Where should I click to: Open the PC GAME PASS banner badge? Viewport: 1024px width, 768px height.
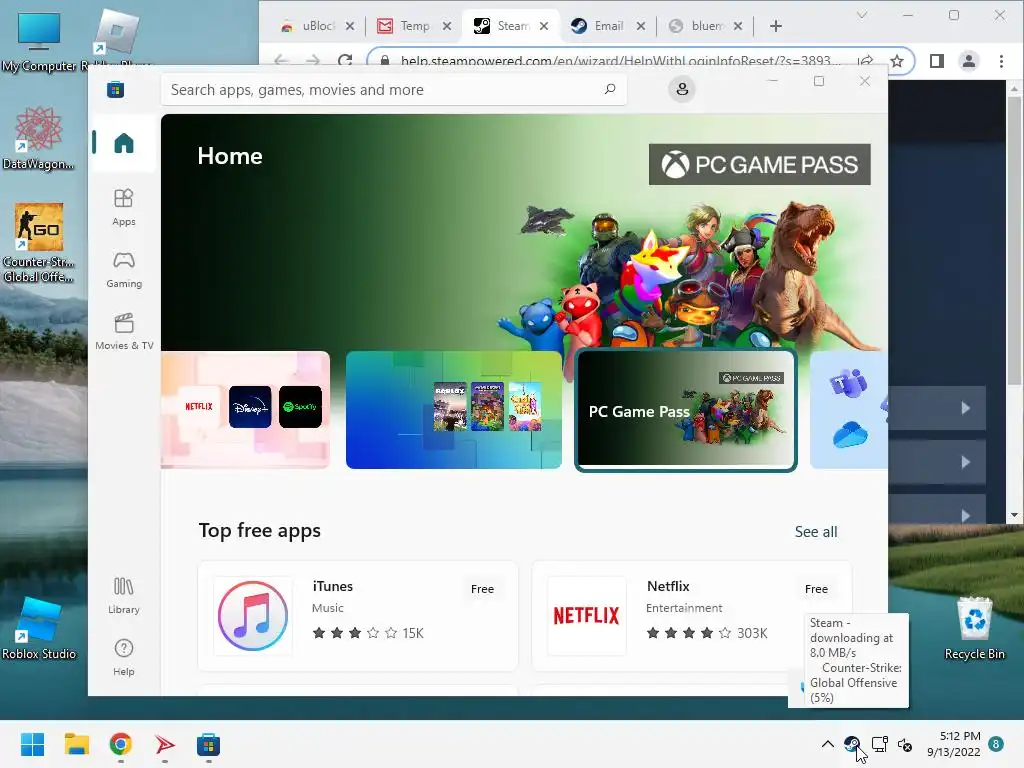tap(760, 165)
